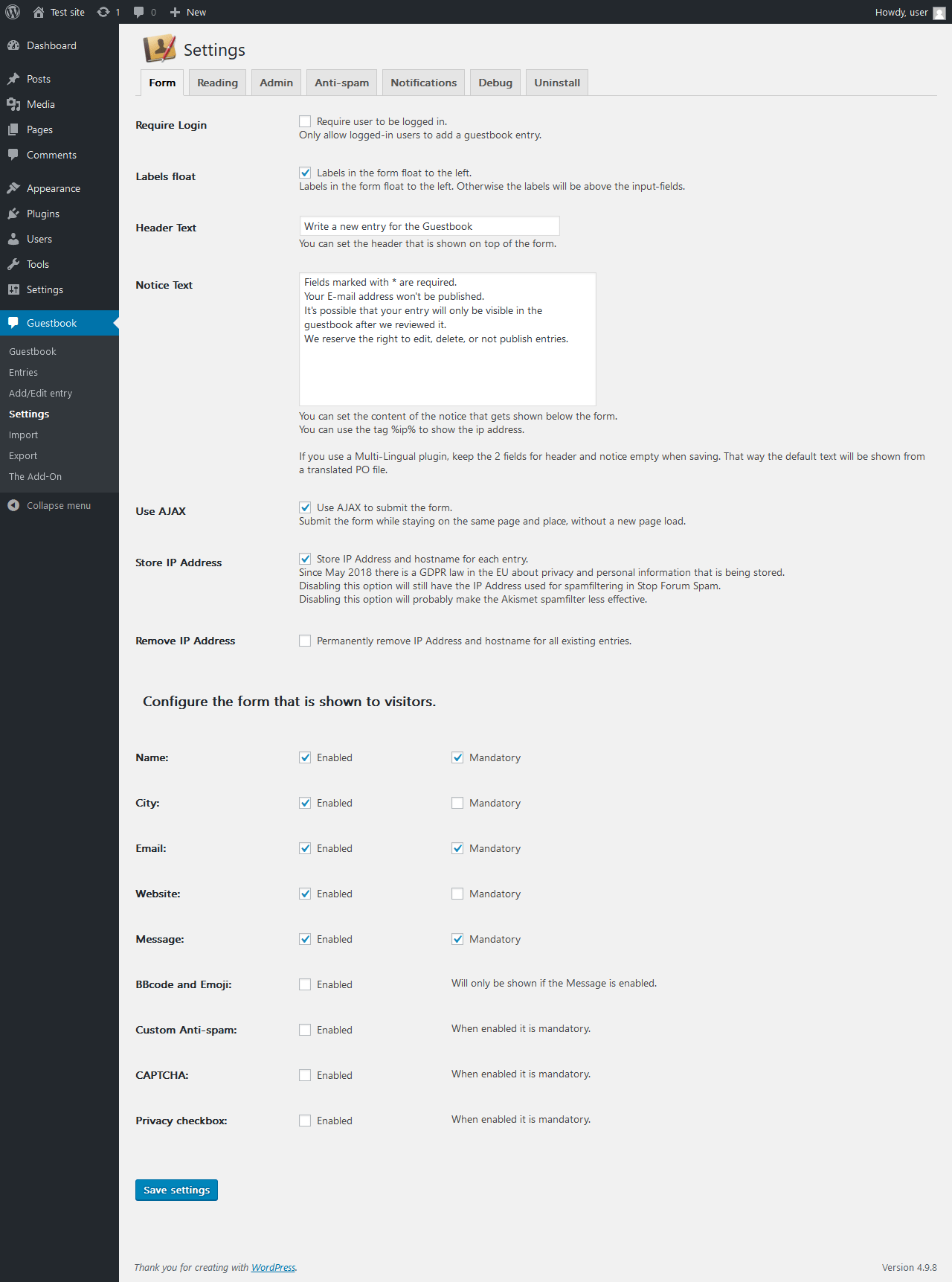Image resolution: width=952 pixels, height=1282 pixels.
Task: Open New content menu in admin bar
Action: [188, 12]
